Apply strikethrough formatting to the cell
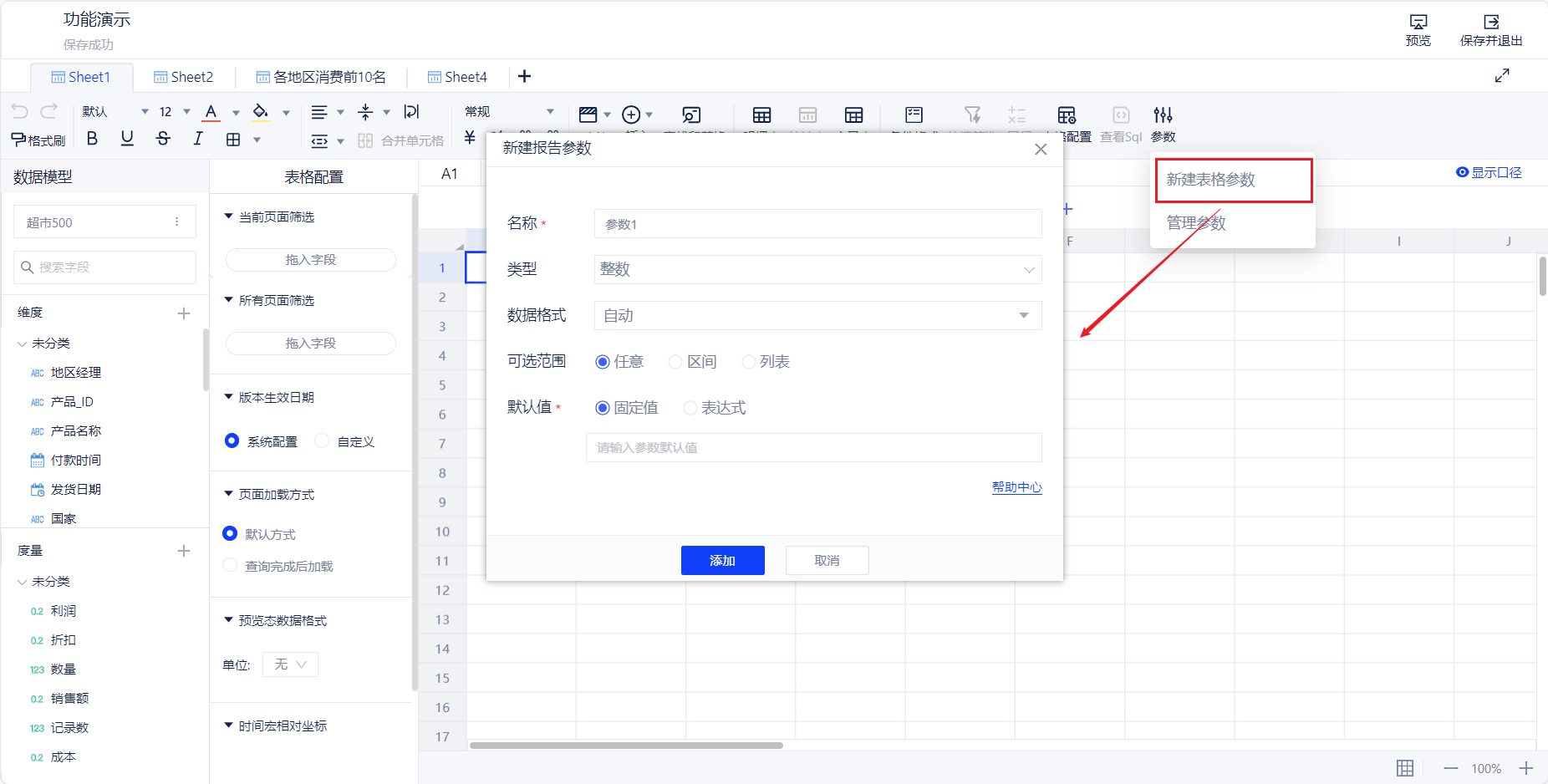 click(x=163, y=139)
